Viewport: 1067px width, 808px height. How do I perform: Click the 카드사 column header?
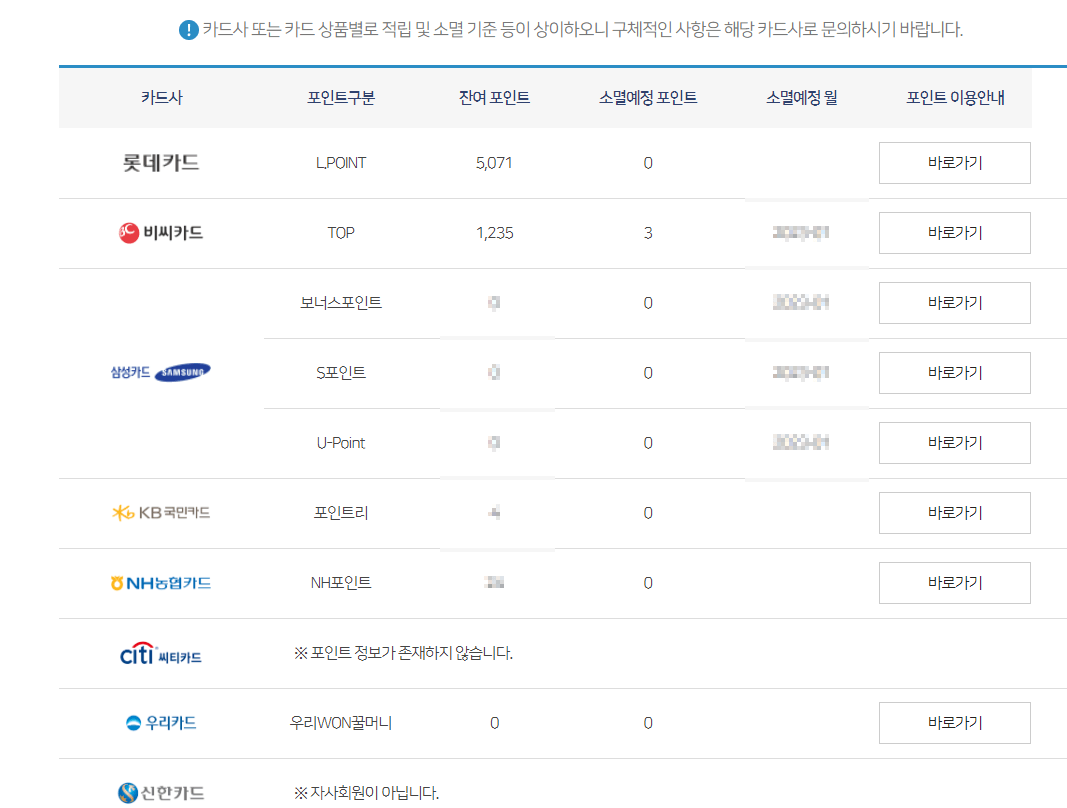tap(159, 97)
